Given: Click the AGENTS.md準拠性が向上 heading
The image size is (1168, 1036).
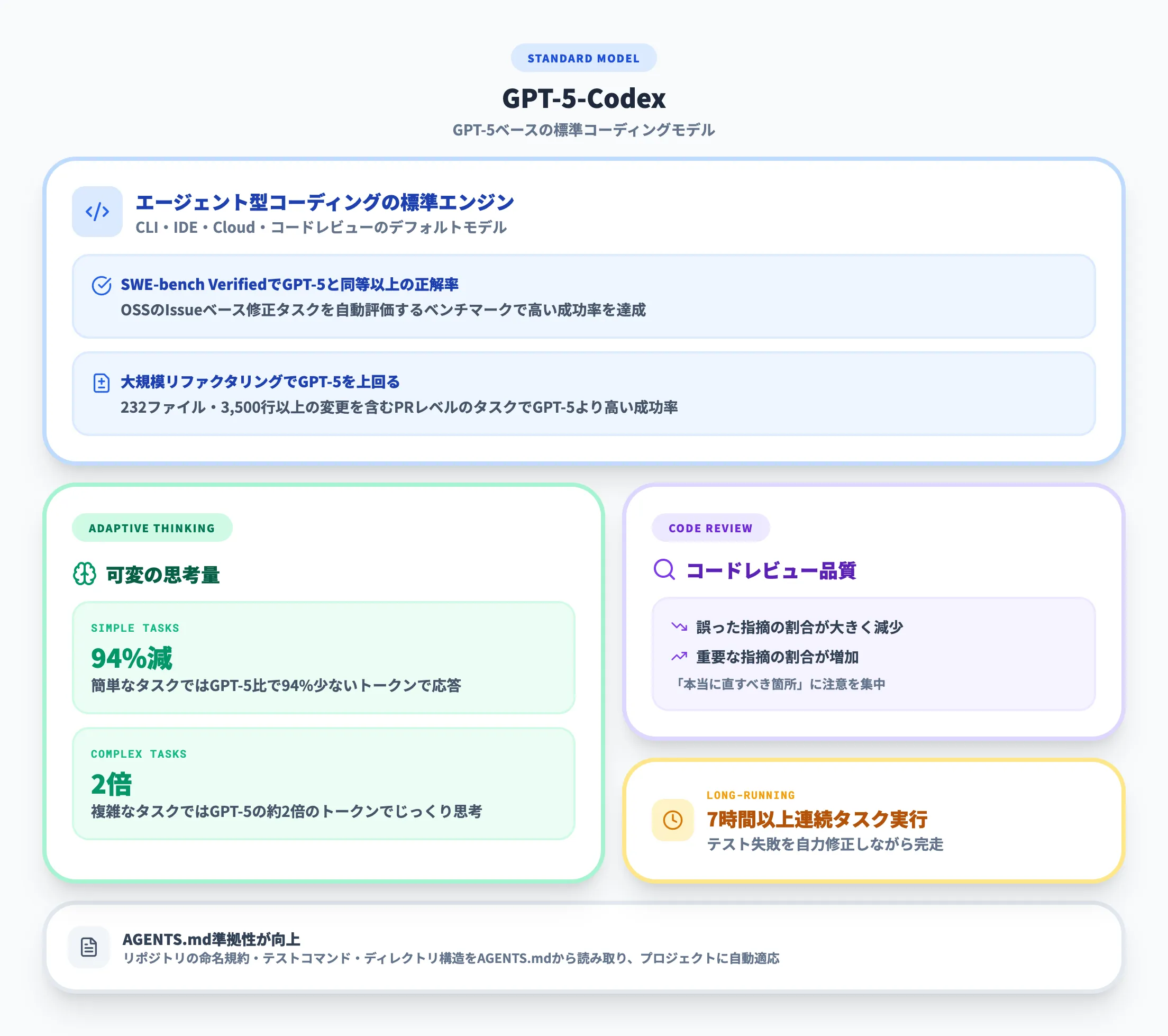Looking at the screenshot, I should click(x=211, y=939).
